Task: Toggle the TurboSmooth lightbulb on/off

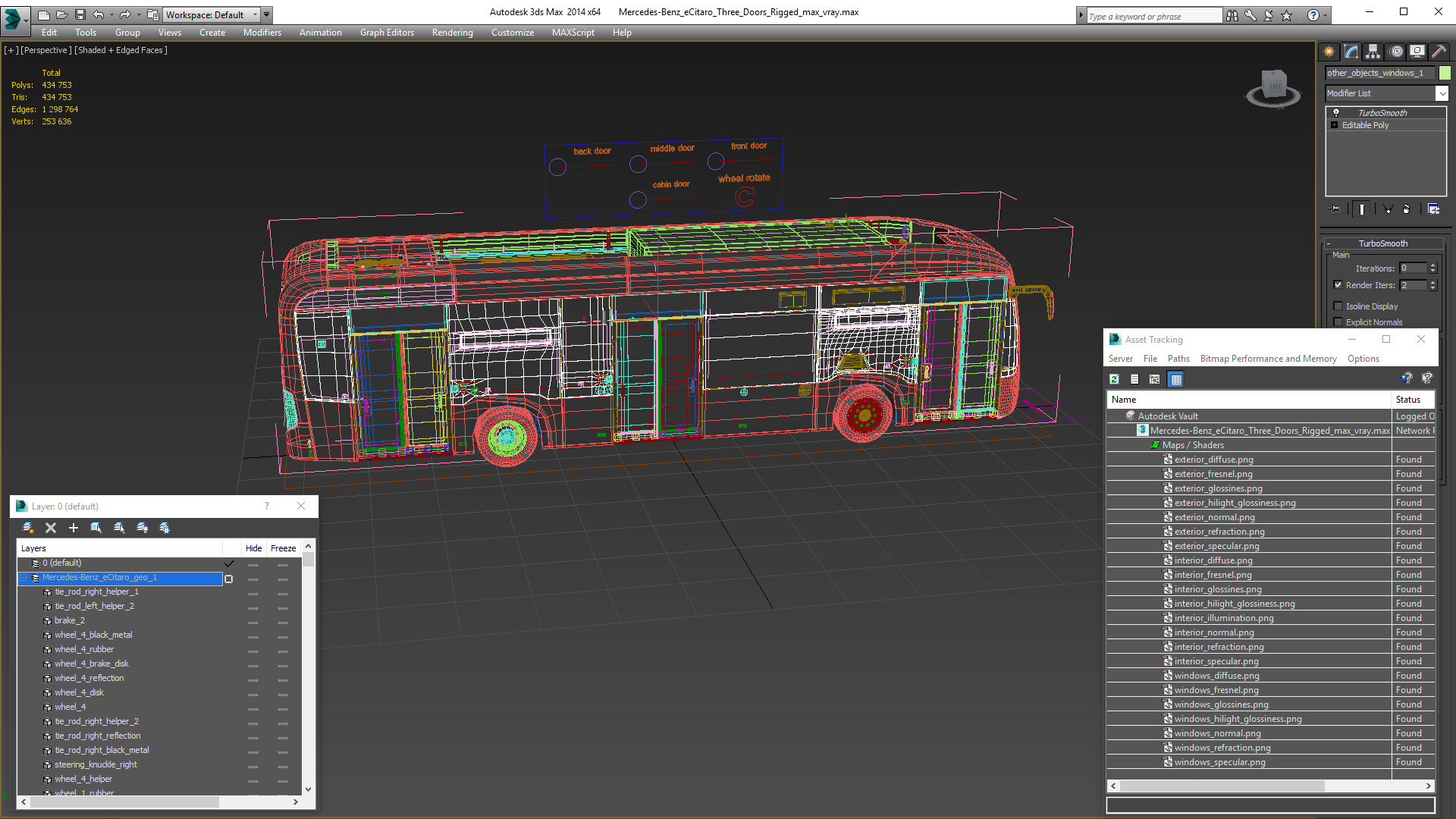Action: [1336, 112]
